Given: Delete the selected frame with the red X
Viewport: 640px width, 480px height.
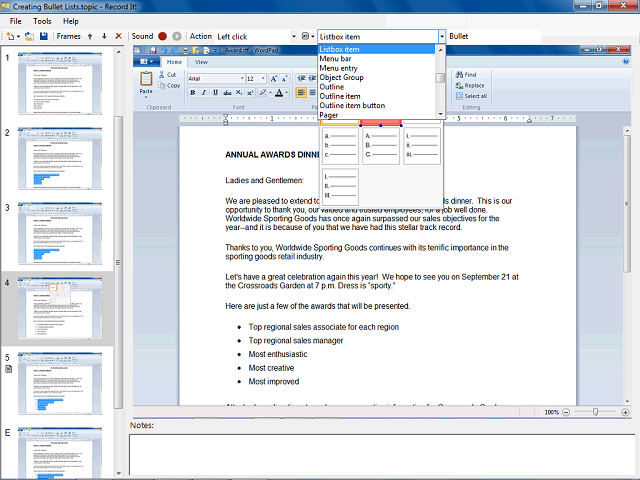Looking at the screenshot, I should [118, 36].
